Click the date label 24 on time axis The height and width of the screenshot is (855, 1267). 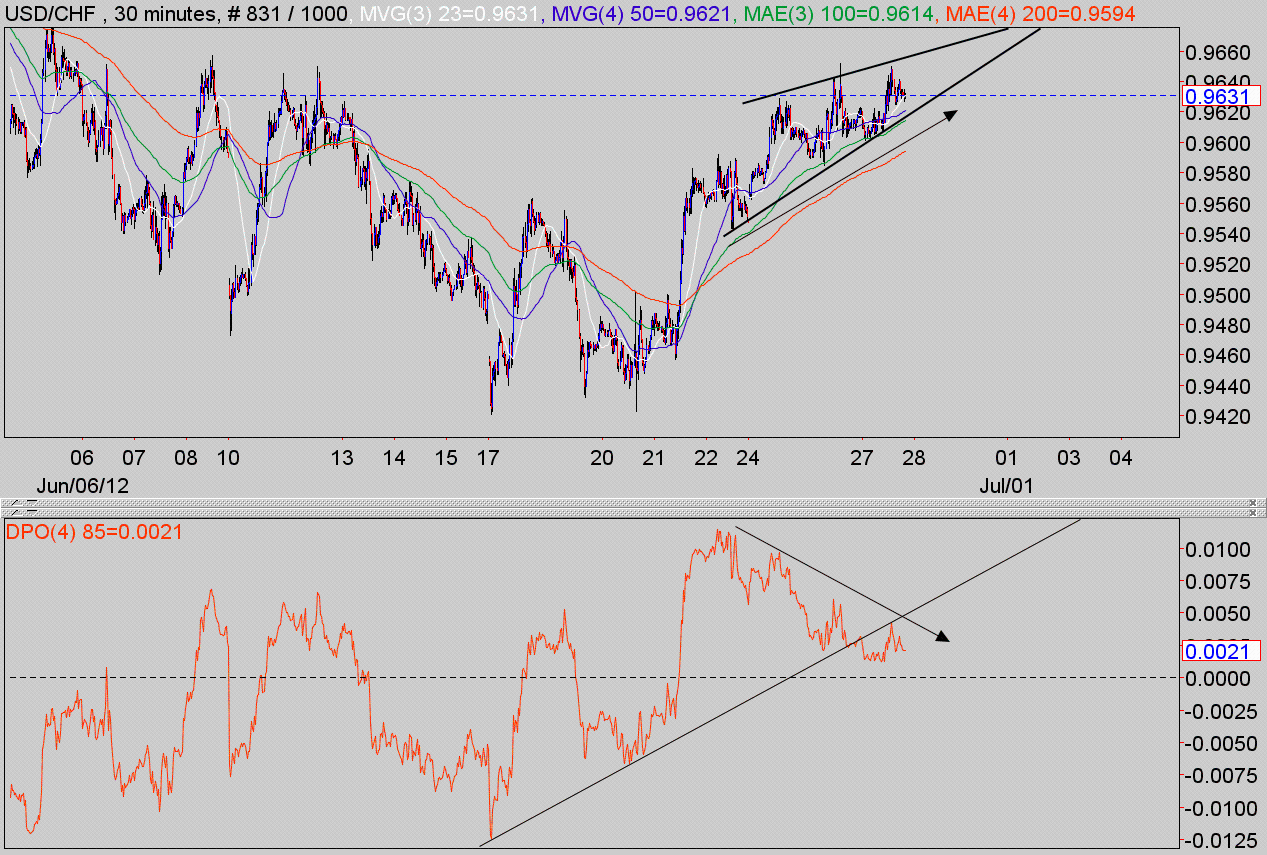pos(747,458)
